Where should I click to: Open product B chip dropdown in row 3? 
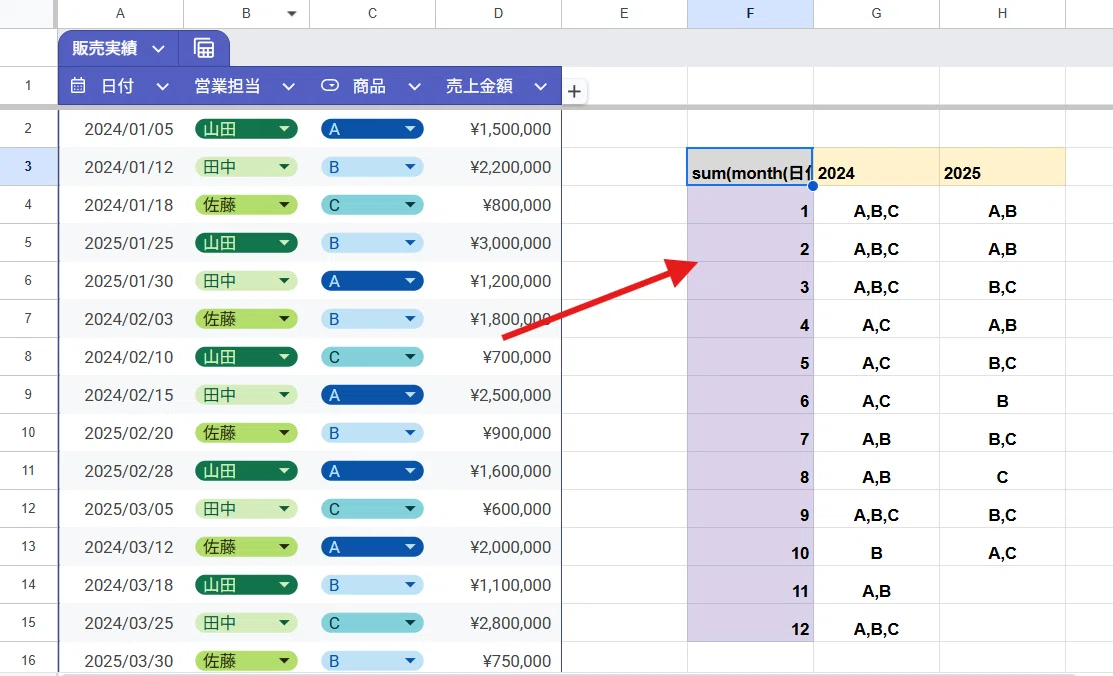tap(410, 167)
